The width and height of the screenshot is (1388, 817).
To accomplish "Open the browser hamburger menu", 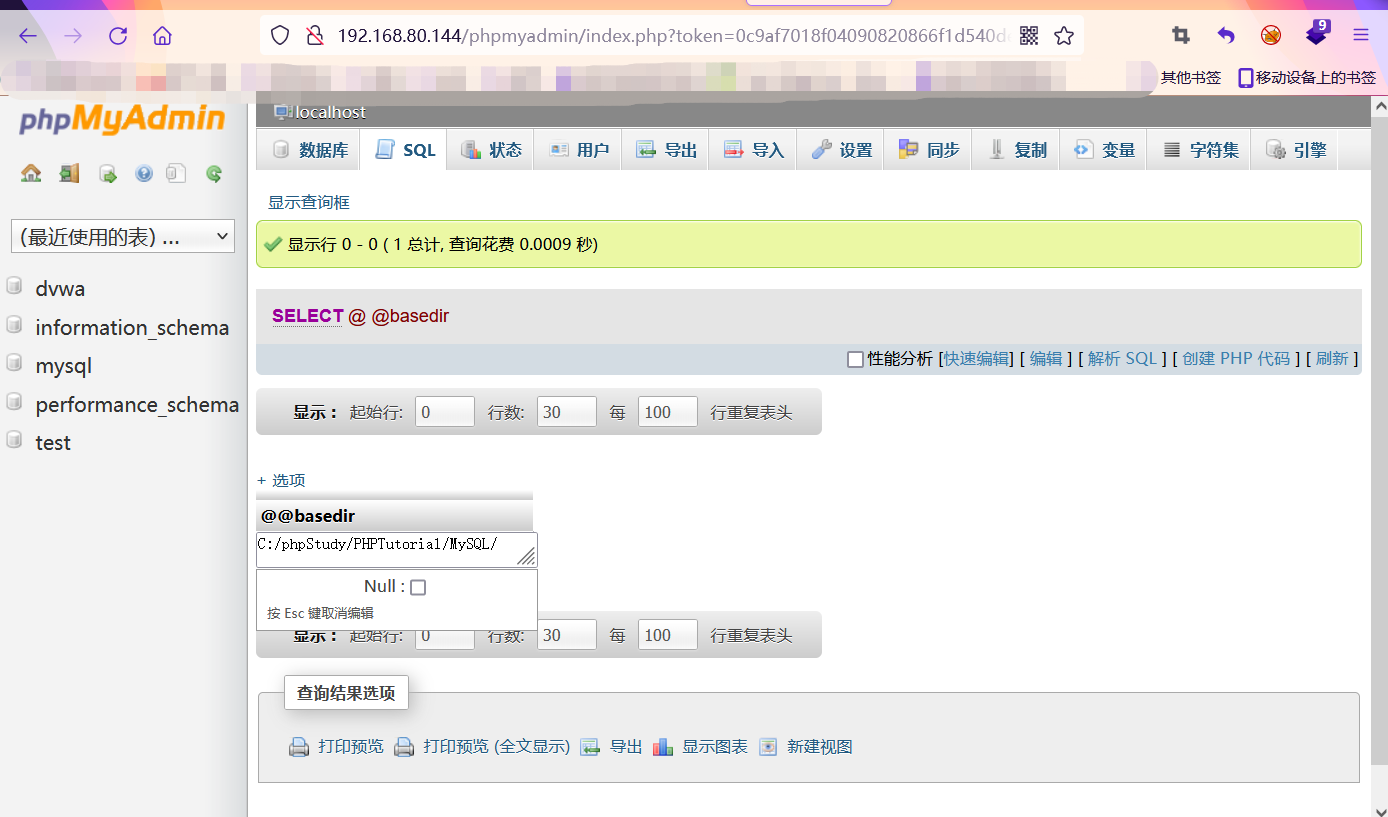I will [1361, 36].
